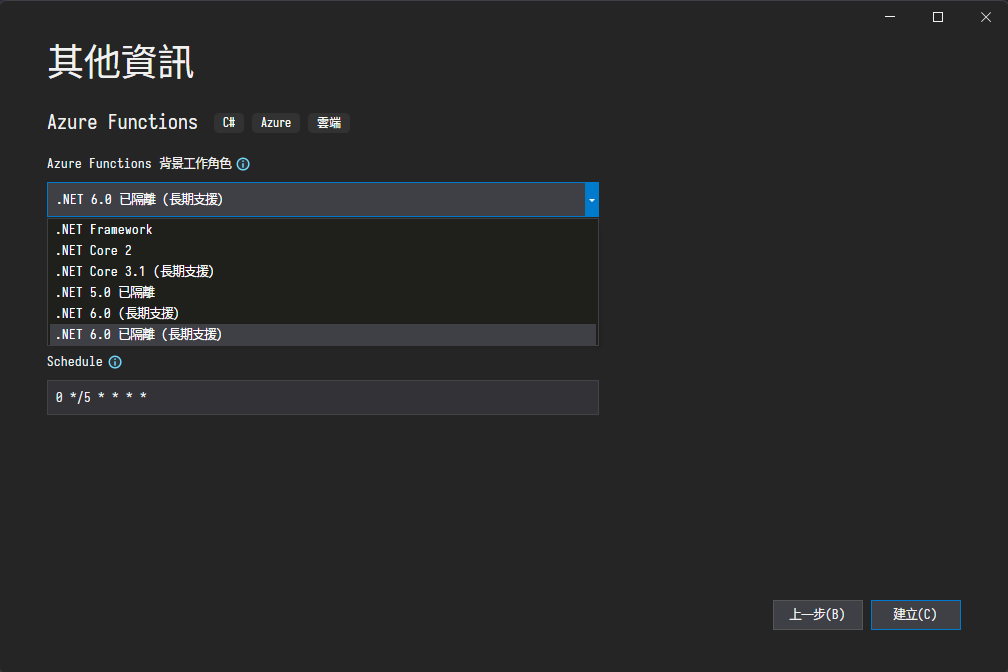Choose .NET Core 2 option
1008x672 pixels.
(323, 251)
